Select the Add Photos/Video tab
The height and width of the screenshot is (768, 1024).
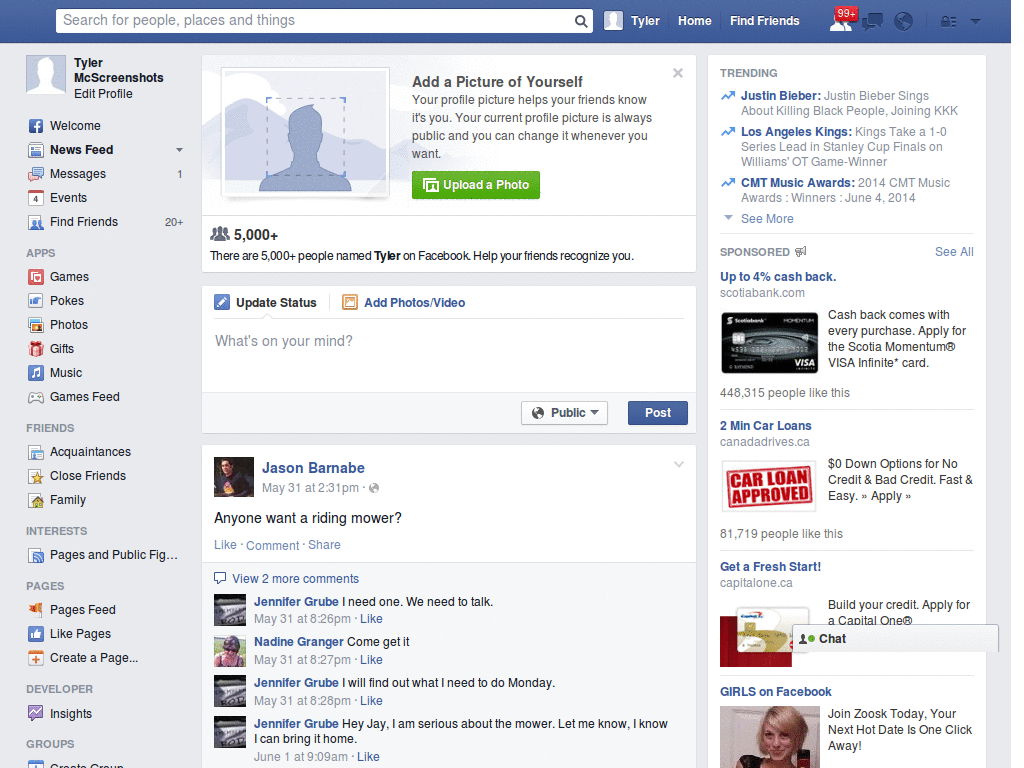[x=404, y=302]
